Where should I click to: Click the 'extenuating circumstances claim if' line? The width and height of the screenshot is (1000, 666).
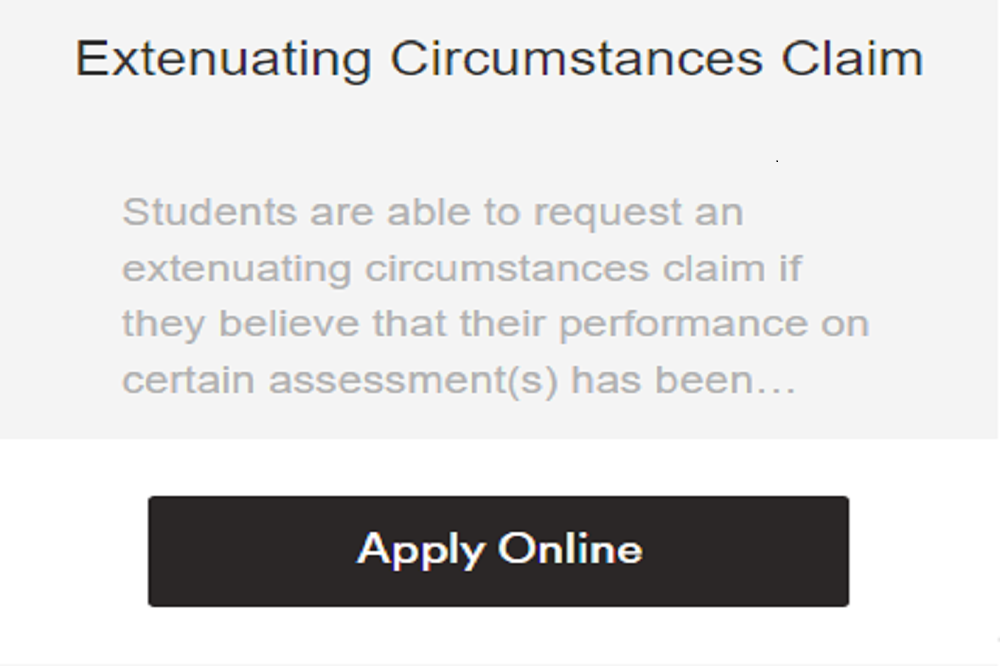(x=461, y=269)
